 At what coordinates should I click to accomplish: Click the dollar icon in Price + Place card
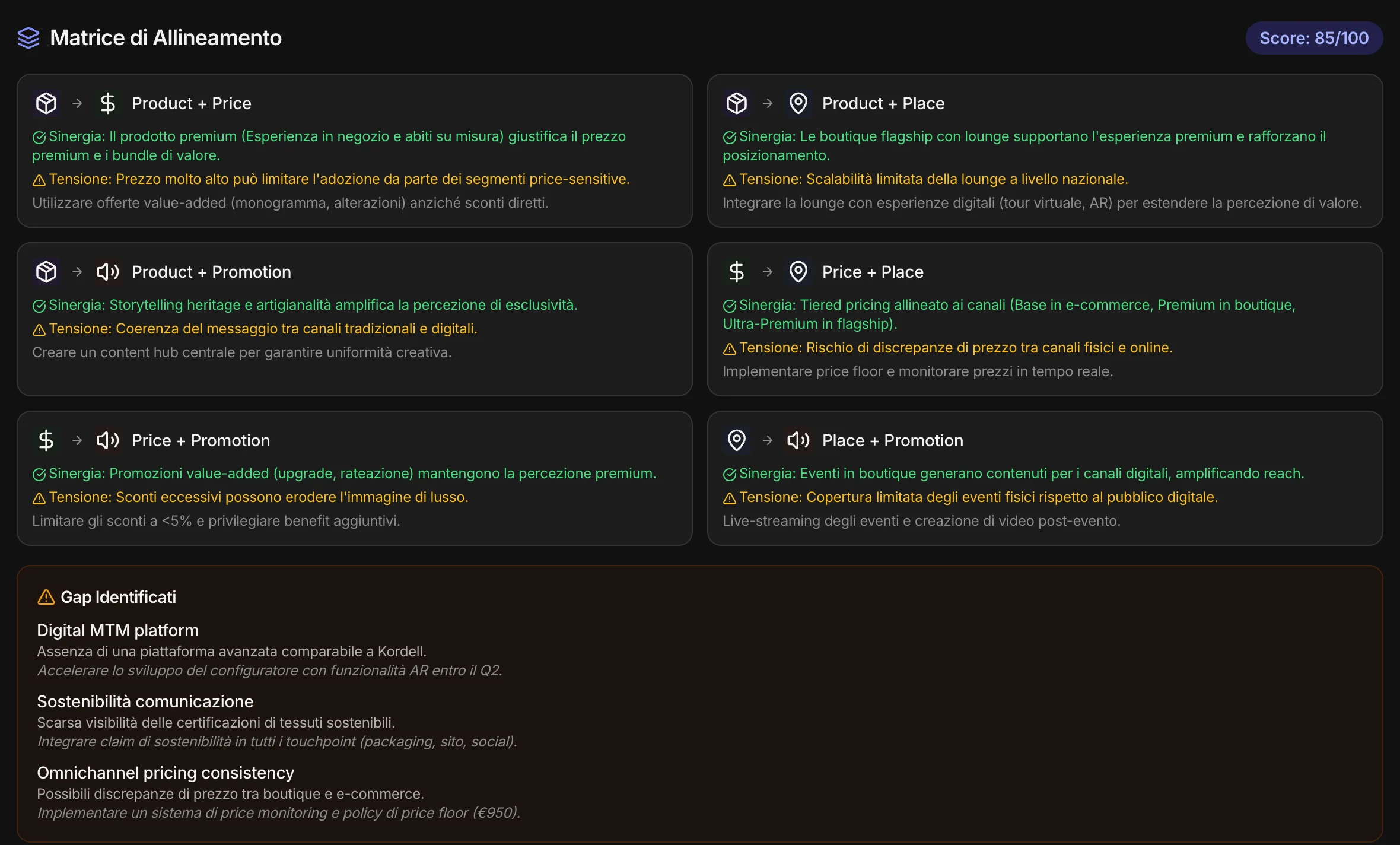coord(737,272)
